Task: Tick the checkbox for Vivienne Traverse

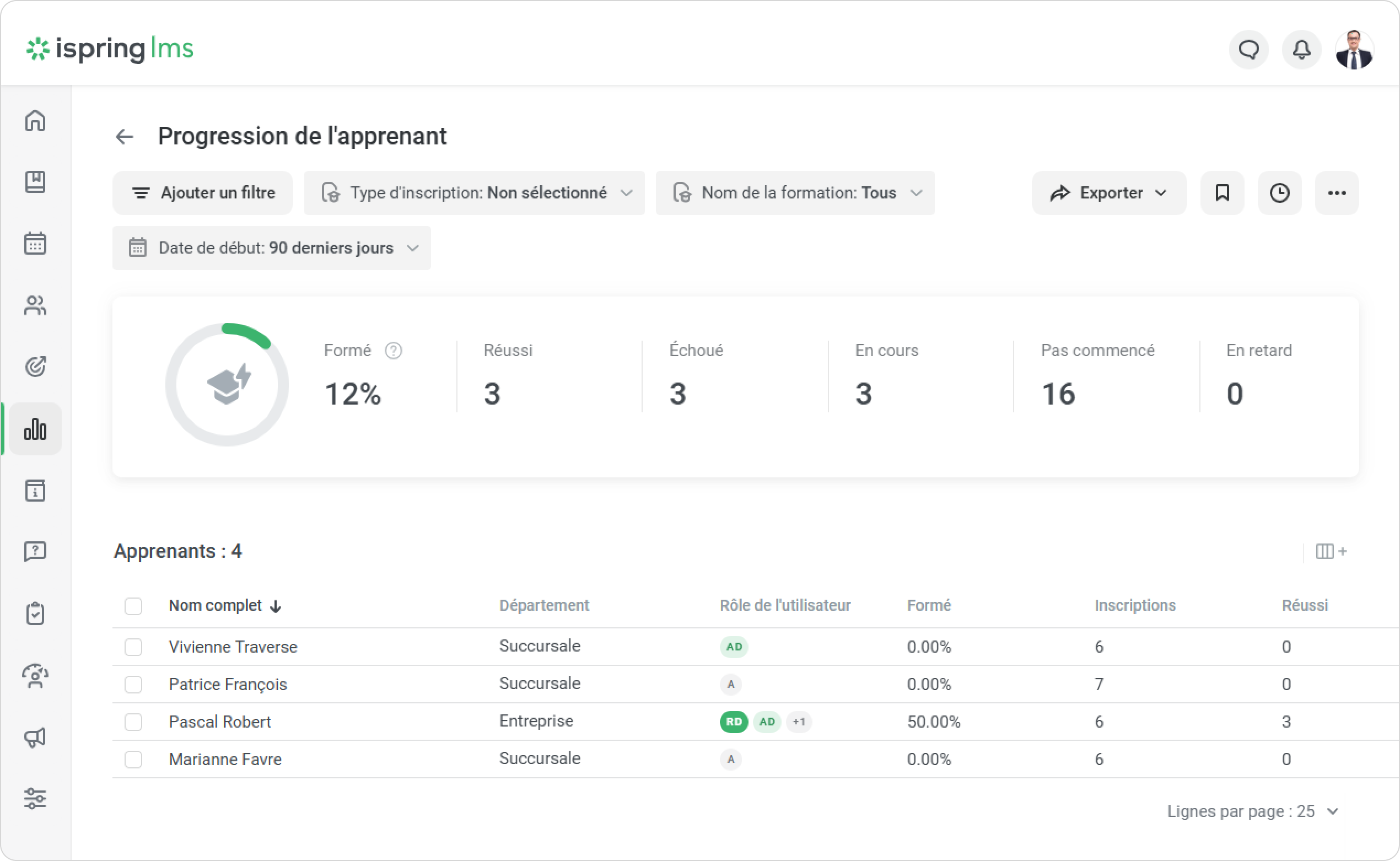Action: [133, 647]
